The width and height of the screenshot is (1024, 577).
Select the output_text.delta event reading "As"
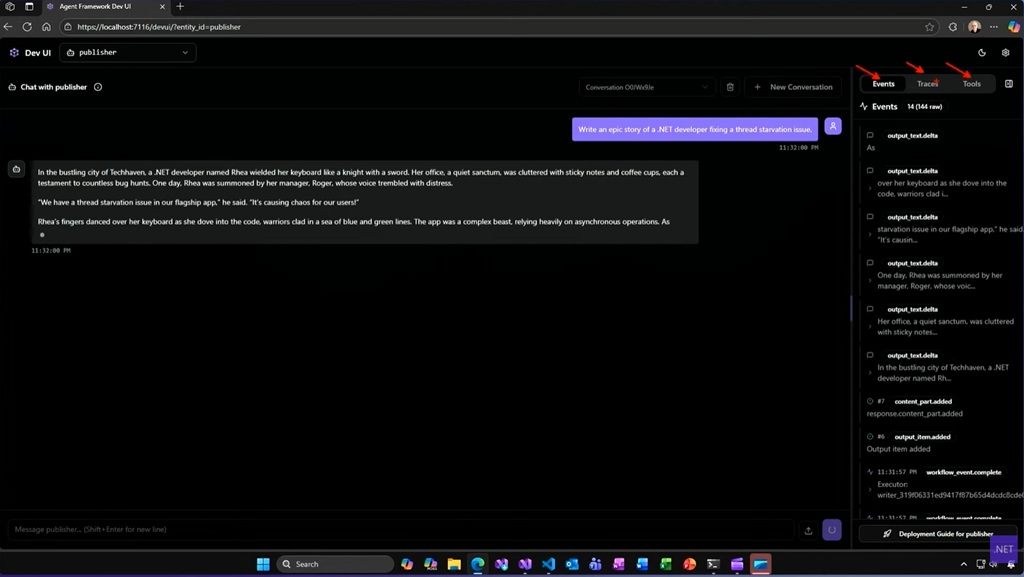(x=940, y=141)
